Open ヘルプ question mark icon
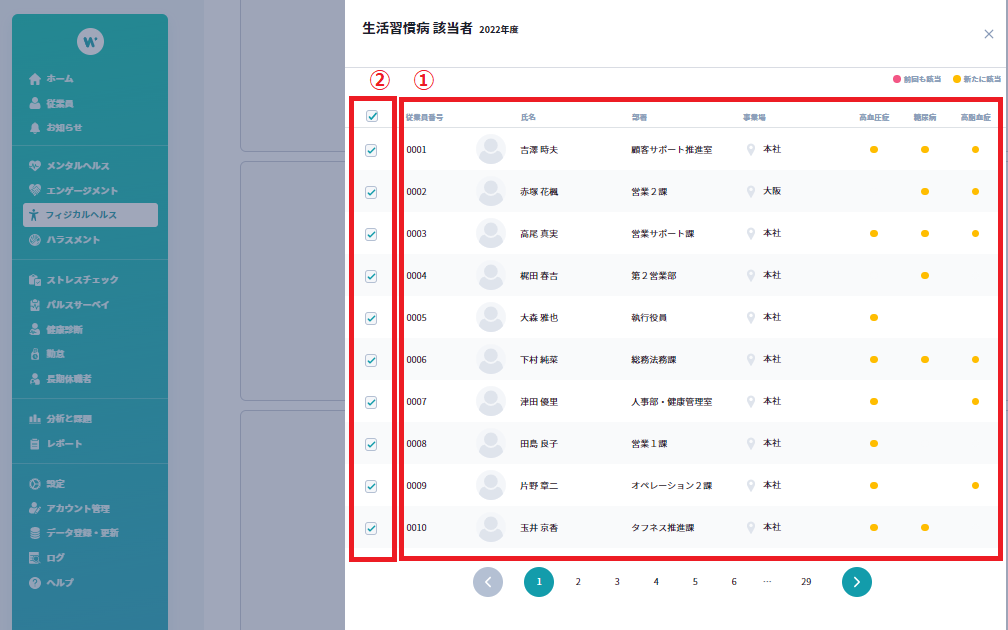Screen dimensions: 1008x630 pos(35,582)
